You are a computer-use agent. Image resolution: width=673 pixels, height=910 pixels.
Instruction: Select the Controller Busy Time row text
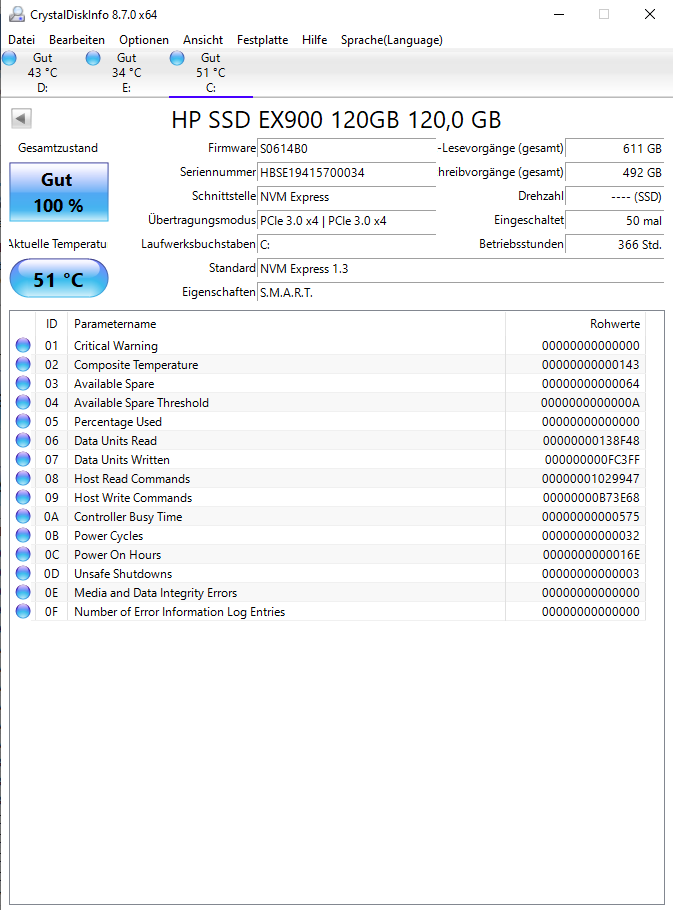point(128,517)
